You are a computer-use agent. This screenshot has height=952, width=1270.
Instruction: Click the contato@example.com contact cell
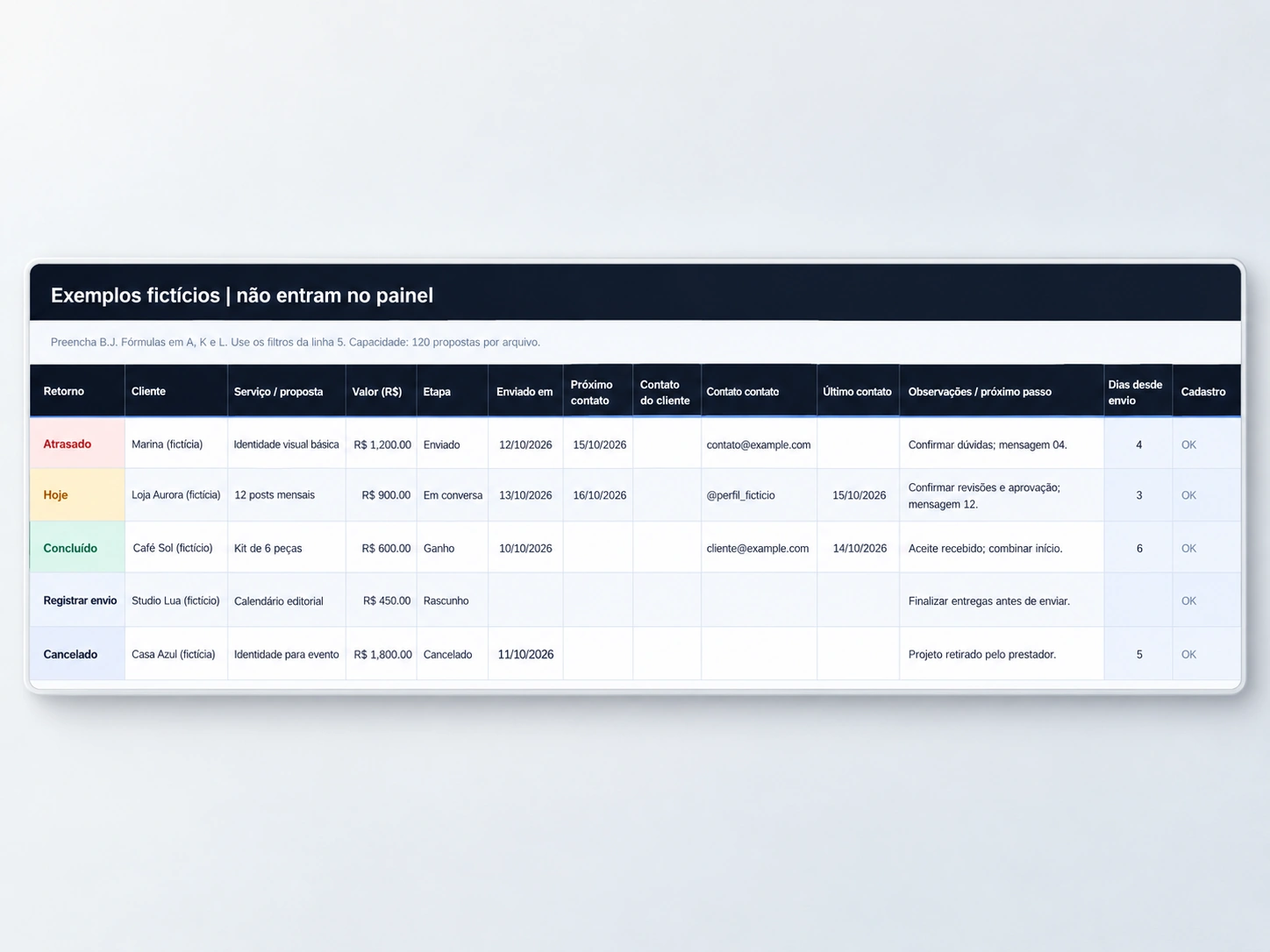click(x=759, y=444)
